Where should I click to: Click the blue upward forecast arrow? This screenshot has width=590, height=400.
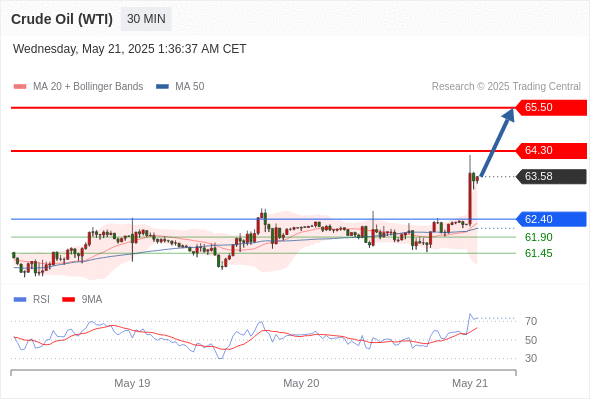[x=497, y=142]
